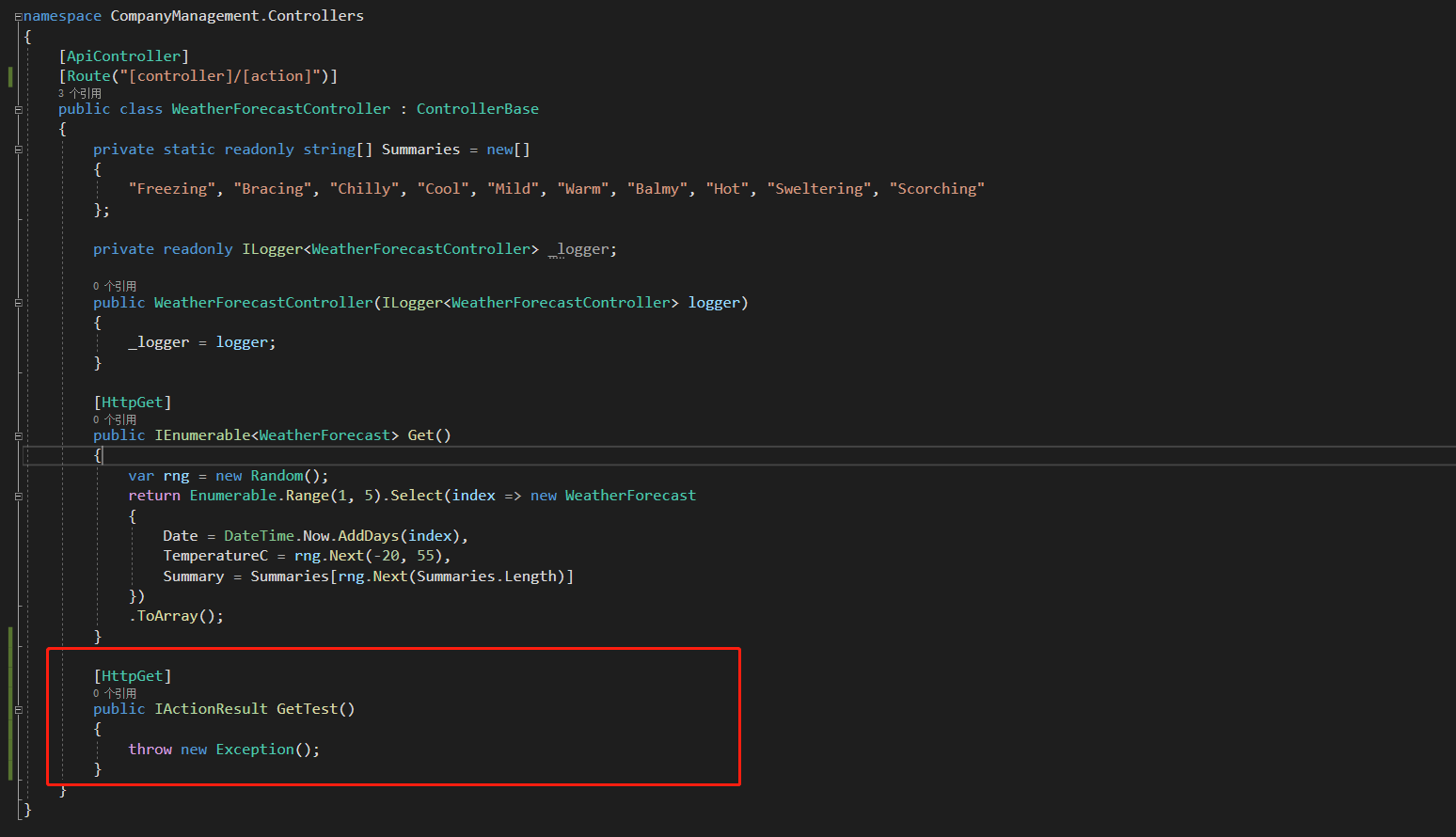Open the '3 个引用' references link above the class
The height and width of the screenshot is (837, 1456).
[80, 93]
